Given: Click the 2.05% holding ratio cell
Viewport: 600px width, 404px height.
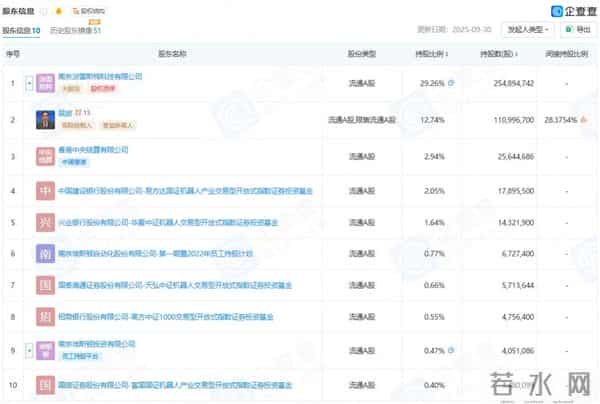Looking at the screenshot, I should (x=434, y=191).
